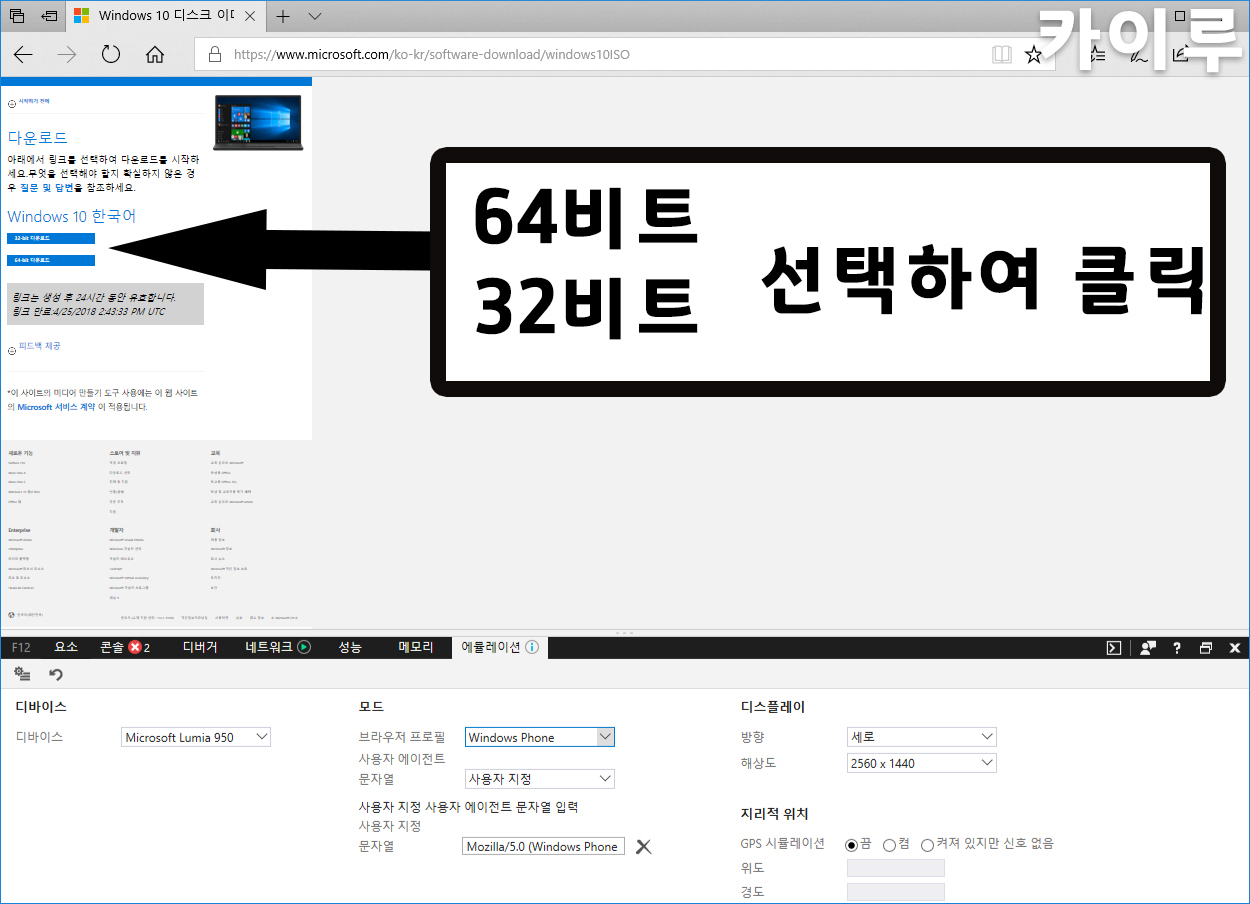The height and width of the screenshot is (904, 1250).
Task: Reset emulation settings undo arrow
Action: pyautogui.click(x=56, y=675)
